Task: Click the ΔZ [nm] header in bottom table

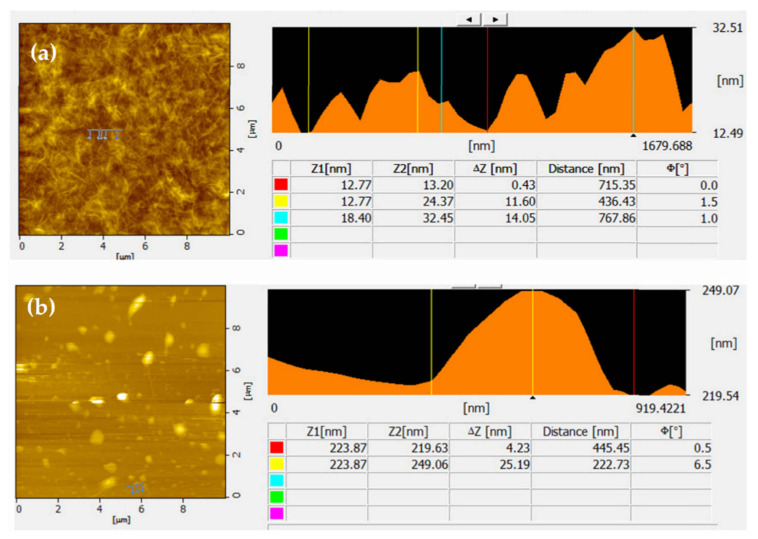Action: (490, 430)
